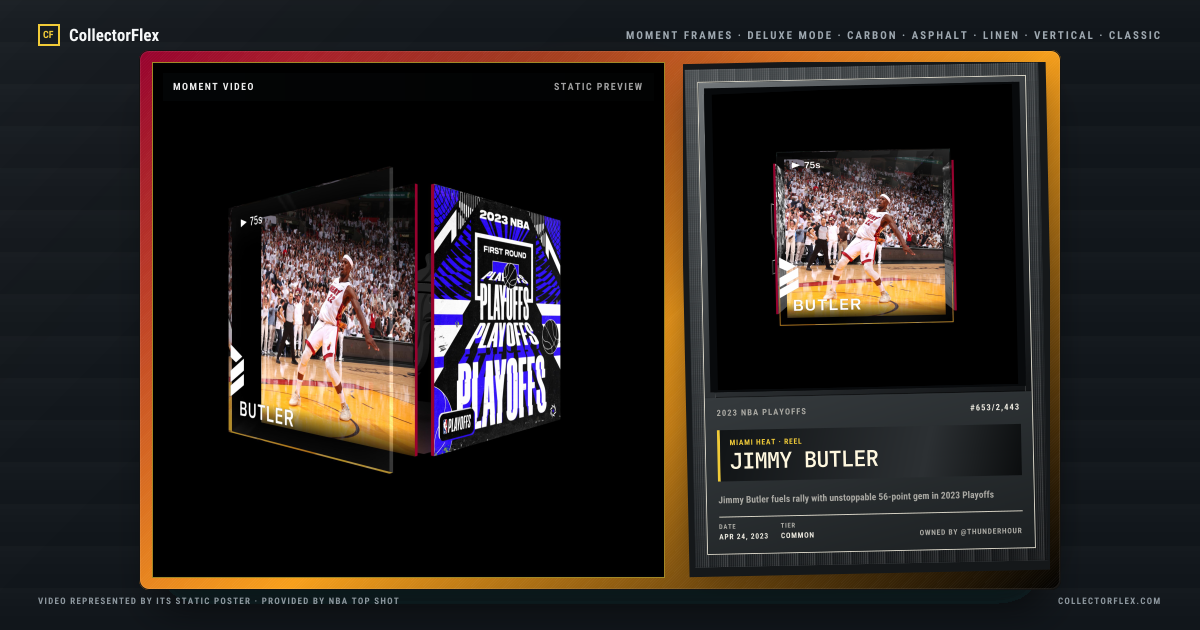Viewport: 1200px width, 630px height.
Task: Open the COLLECTORFLEX.COM footer link
Action: point(1109,601)
